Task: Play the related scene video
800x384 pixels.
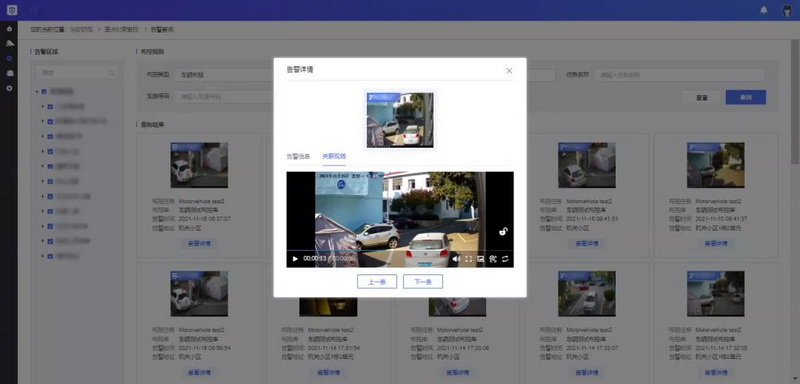Action: (295, 259)
